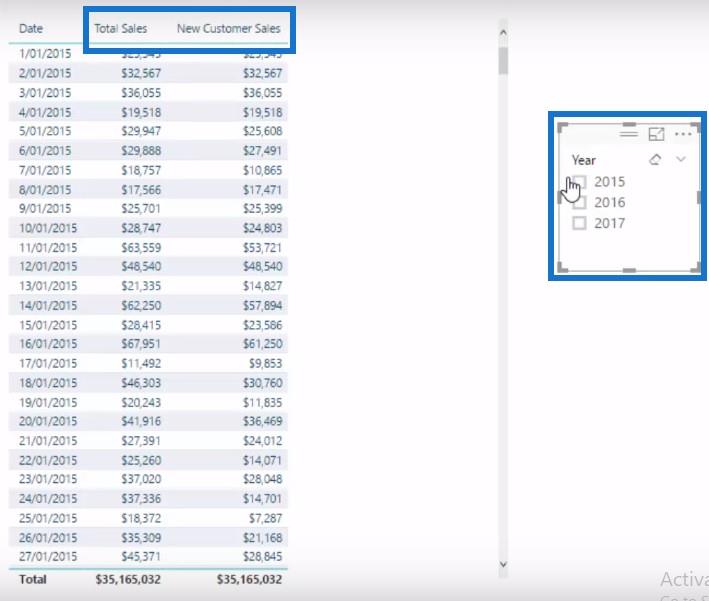Select the 5/01/2015 date cell
Screen dimensions: 709x601
pos(45,131)
